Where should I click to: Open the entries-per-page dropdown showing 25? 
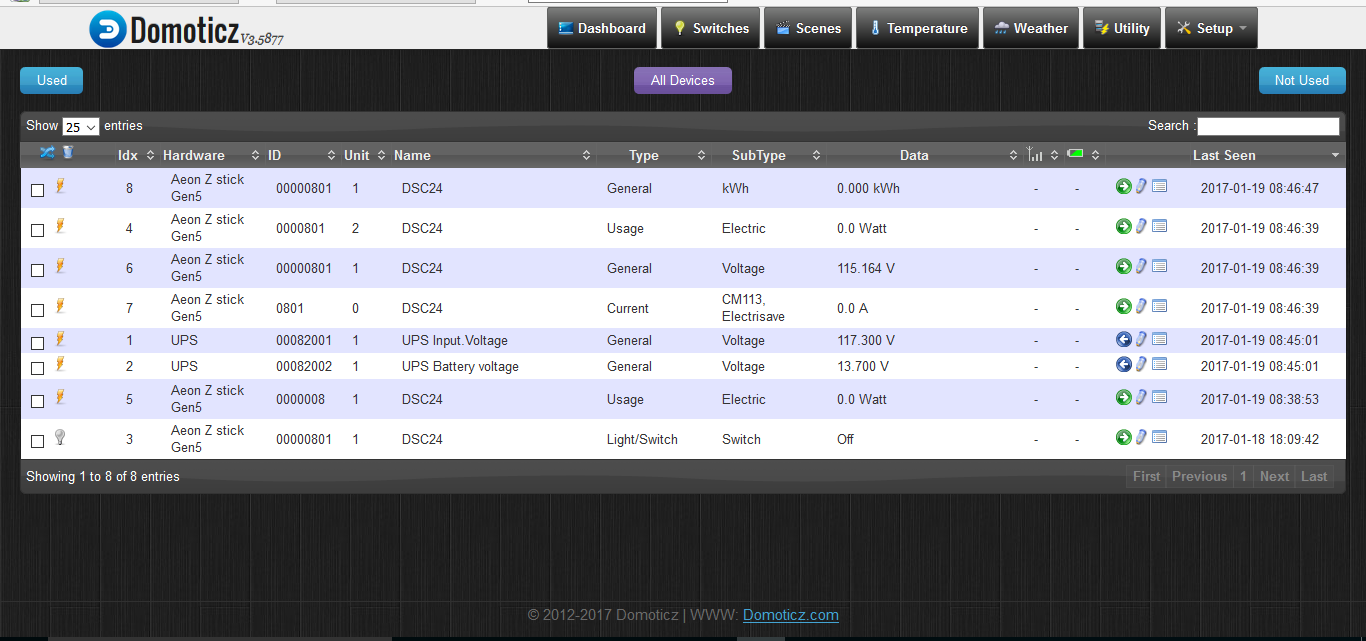[80, 126]
